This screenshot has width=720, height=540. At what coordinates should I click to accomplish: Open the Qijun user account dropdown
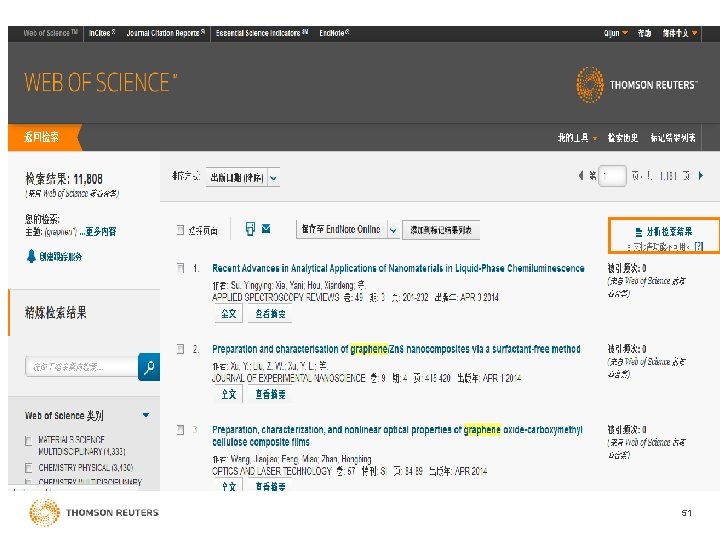pos(616,33)
